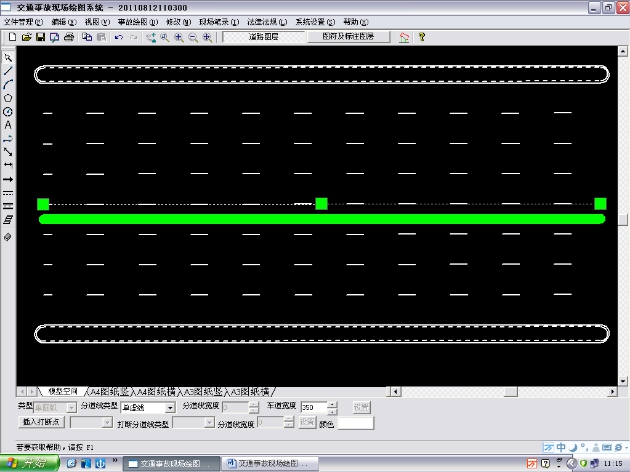The width and height of the screenshot is (630, 472).
Task: Click the house icon in toolbar
Action: 404,37
